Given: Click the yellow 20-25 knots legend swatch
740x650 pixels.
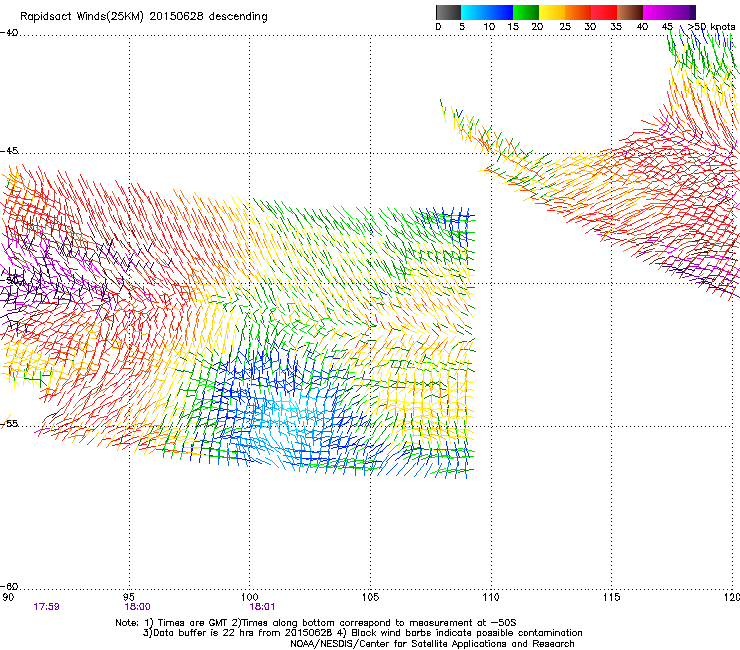Looking at the screenshot, I should [552, 12].
